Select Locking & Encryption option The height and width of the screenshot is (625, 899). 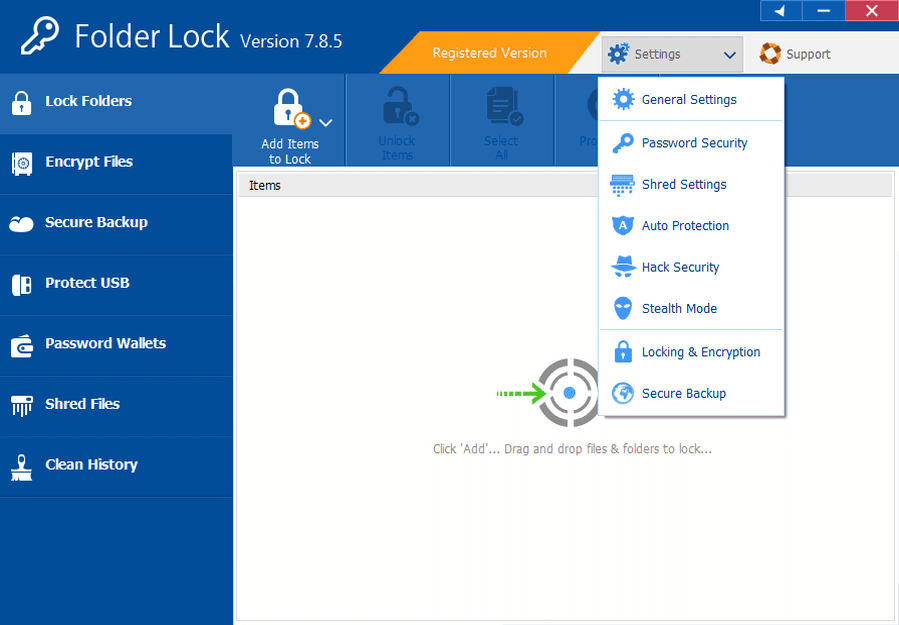[x=700, y=352]
